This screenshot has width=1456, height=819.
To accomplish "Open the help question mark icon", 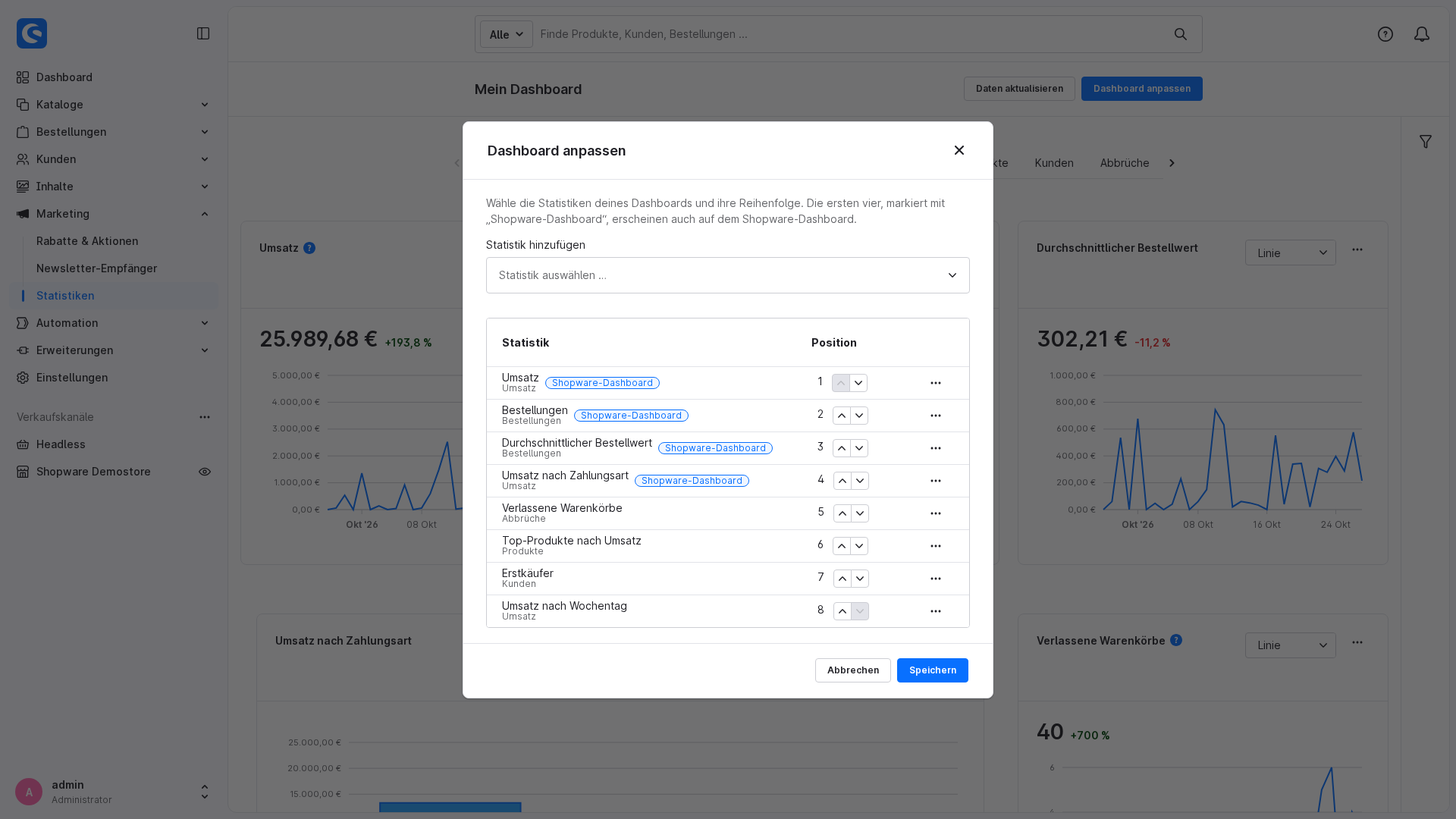I will [1385, 34].
